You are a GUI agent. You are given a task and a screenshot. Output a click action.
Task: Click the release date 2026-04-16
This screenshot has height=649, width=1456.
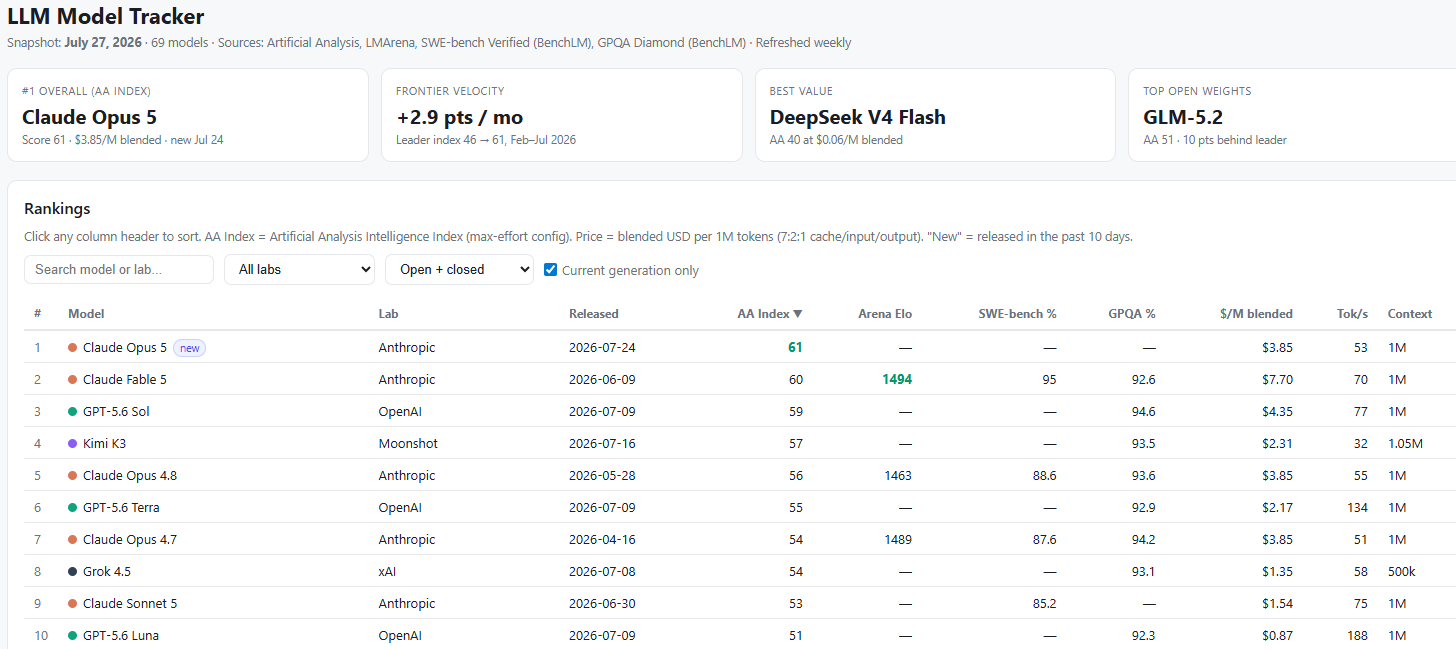tap(602, 539)
